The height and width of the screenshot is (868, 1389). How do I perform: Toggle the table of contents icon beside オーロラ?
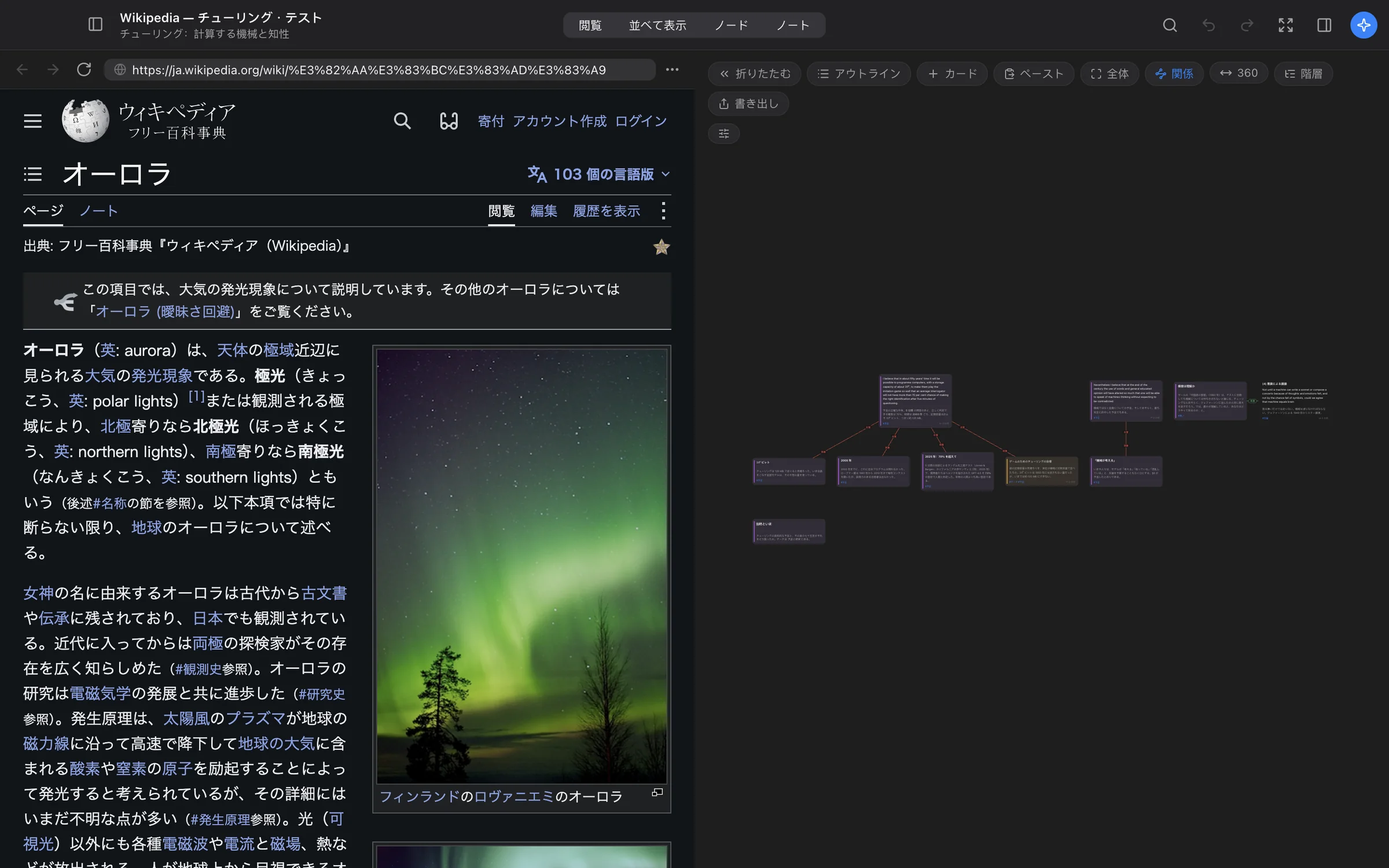point(32,174)
